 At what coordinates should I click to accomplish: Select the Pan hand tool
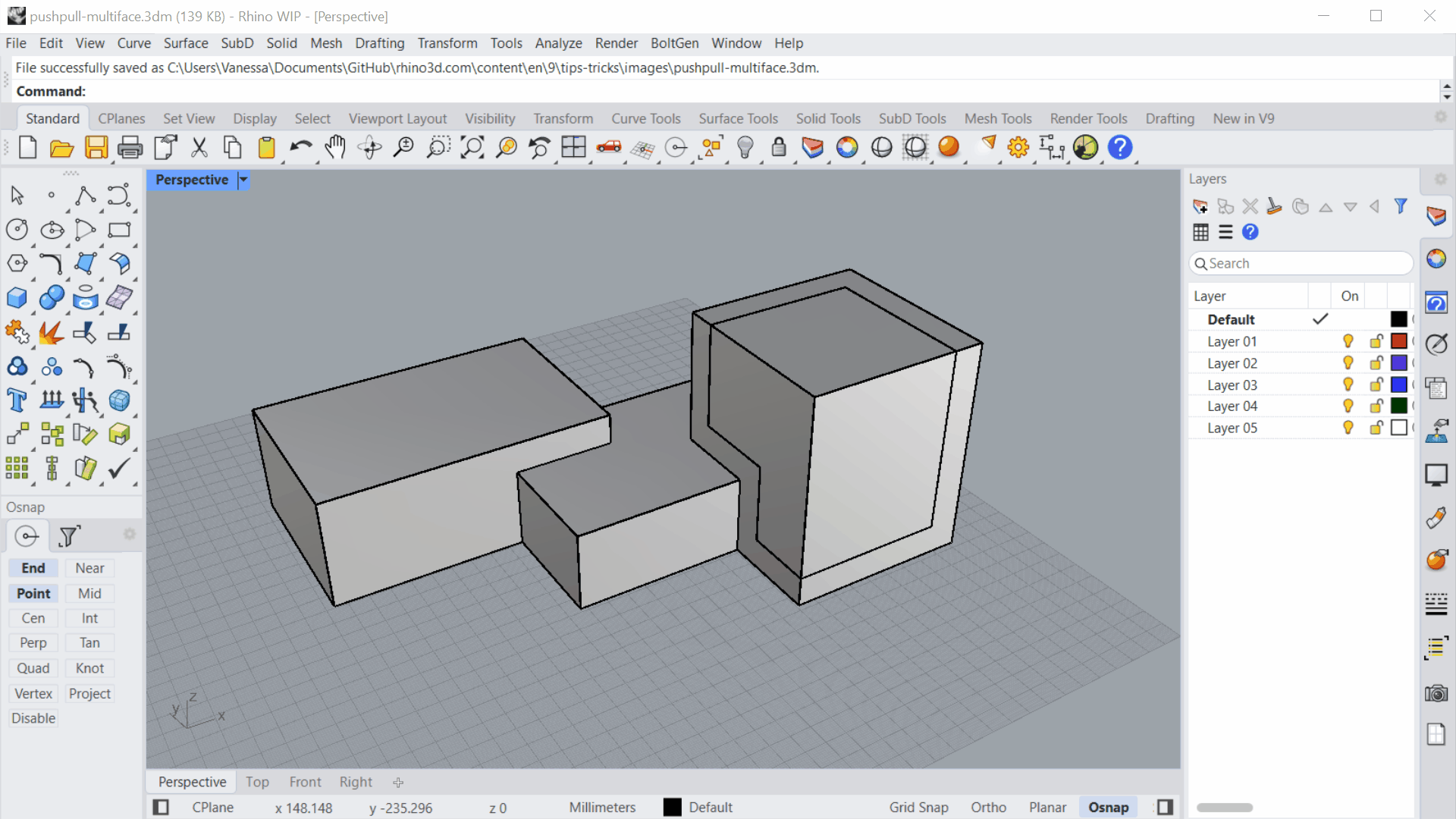coord(334,147)
